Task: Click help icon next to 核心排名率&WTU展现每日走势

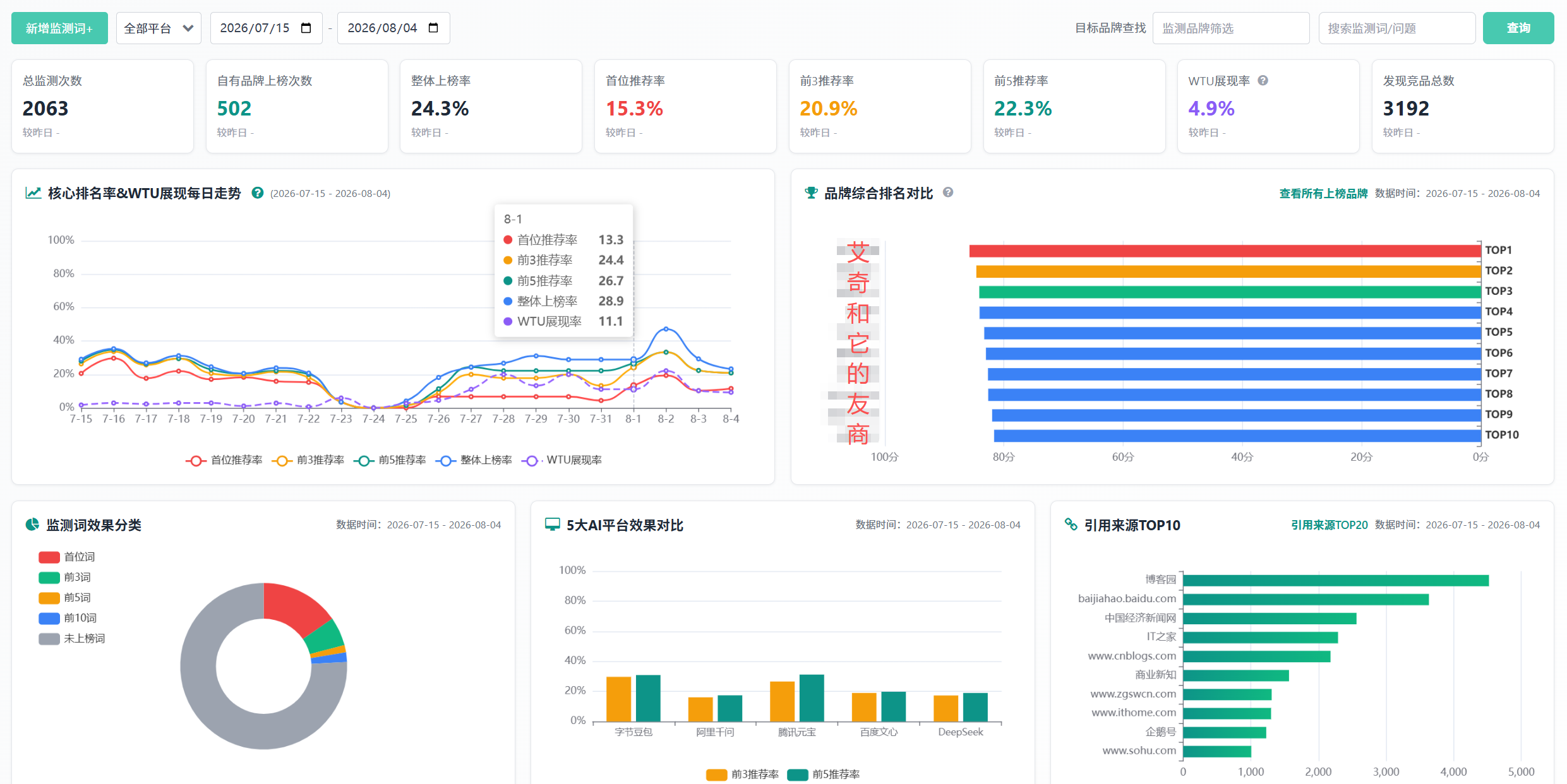Action: click(x=257, y=193)
